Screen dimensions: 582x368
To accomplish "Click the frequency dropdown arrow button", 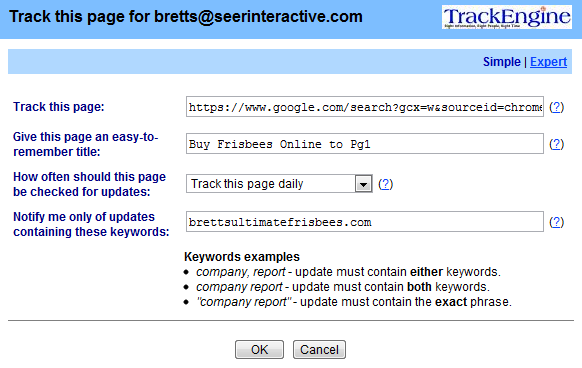I will tap(363, 183).
